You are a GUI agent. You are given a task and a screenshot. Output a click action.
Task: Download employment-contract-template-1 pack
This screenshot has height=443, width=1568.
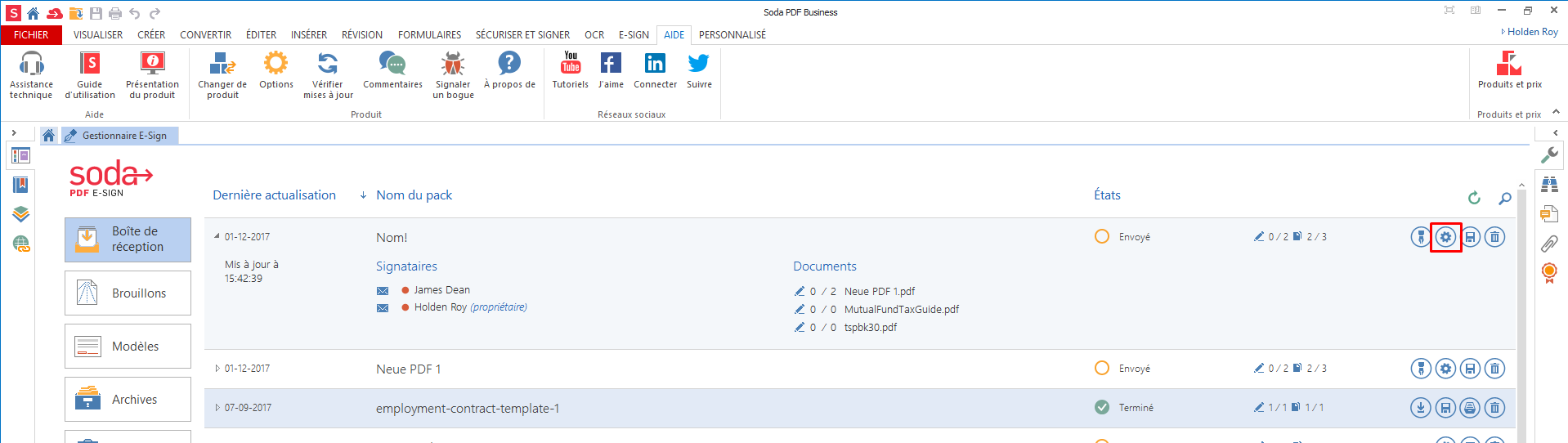[x=1421, y=408]
